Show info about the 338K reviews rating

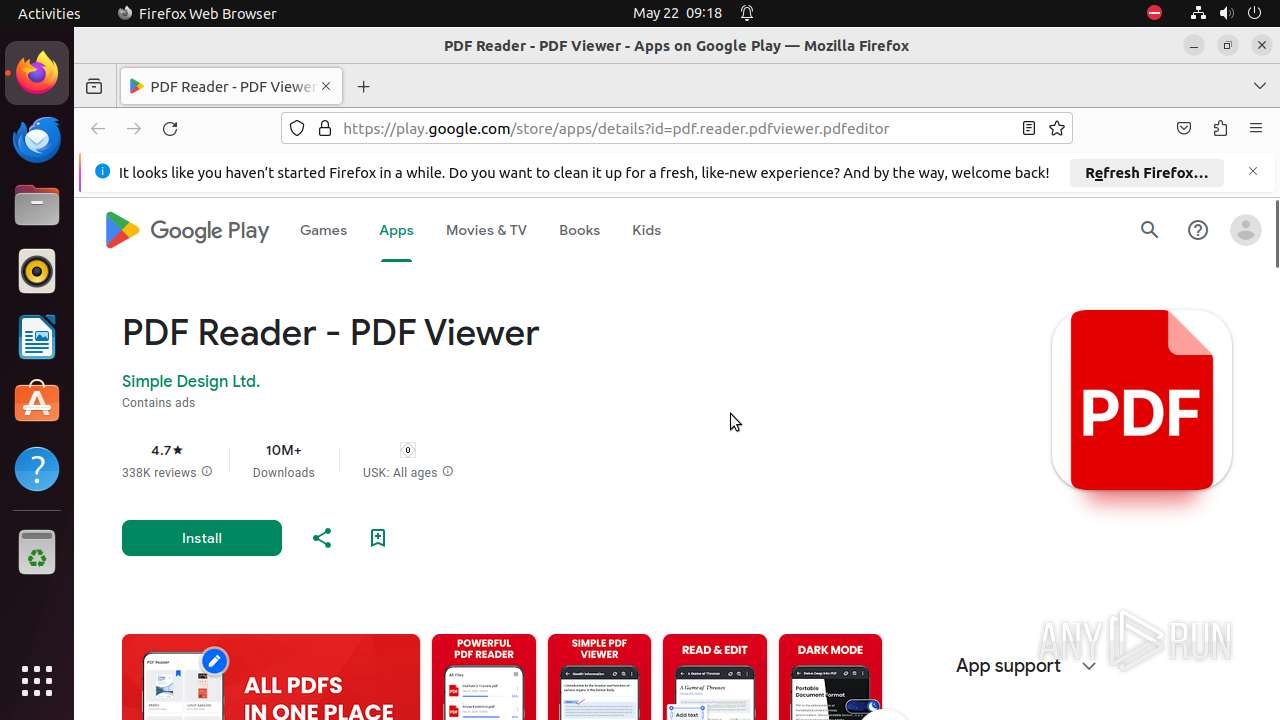207,472
